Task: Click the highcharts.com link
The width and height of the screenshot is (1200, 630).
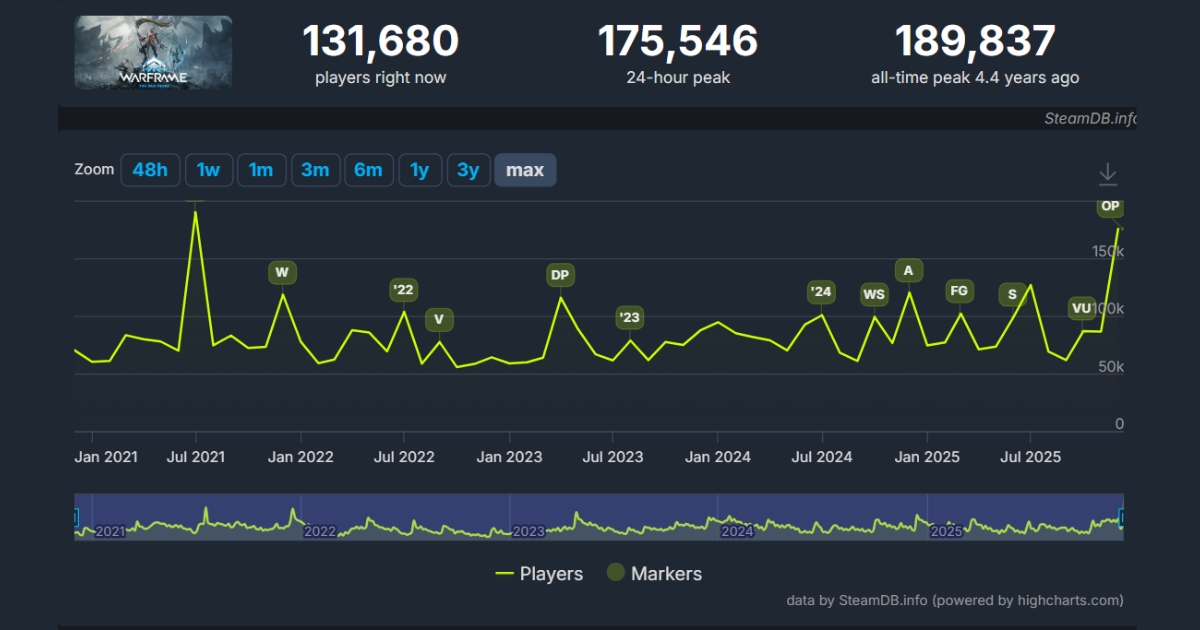Action: [x=1068, y=601]
